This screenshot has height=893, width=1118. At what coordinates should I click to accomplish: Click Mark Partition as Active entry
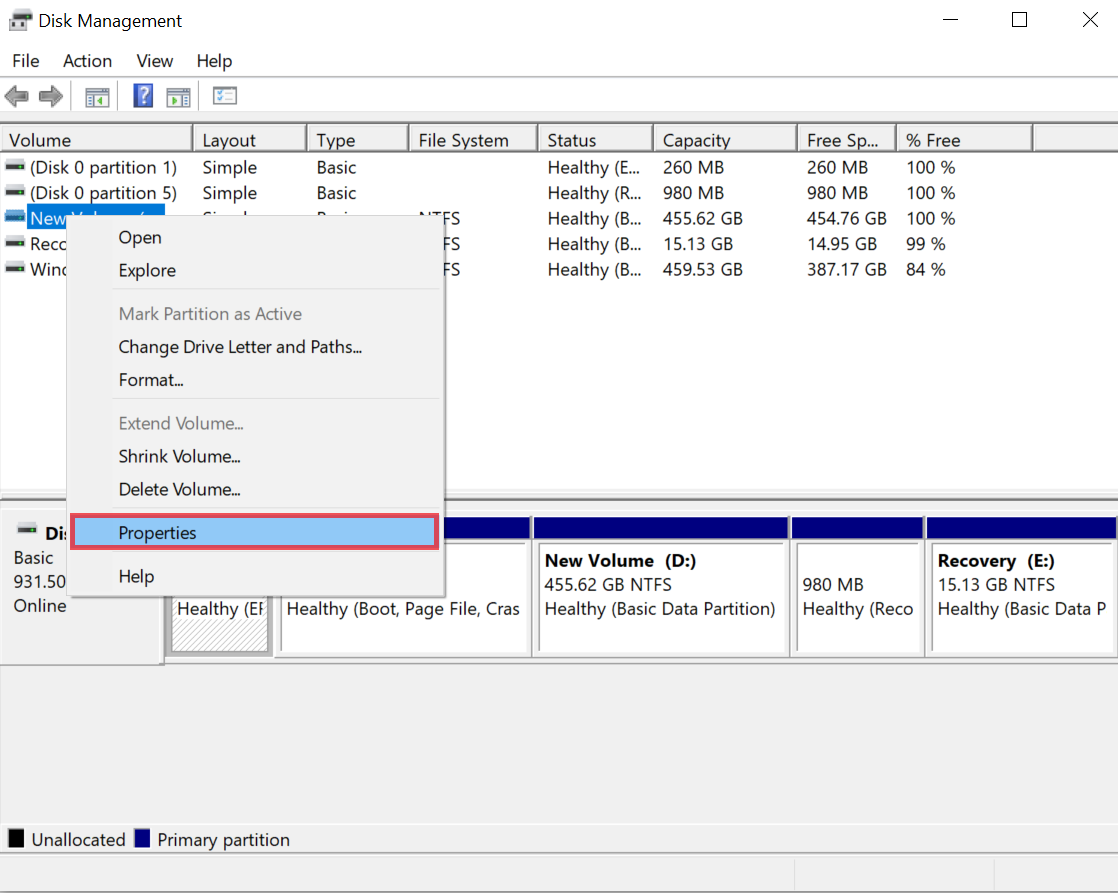click(257, 314)
